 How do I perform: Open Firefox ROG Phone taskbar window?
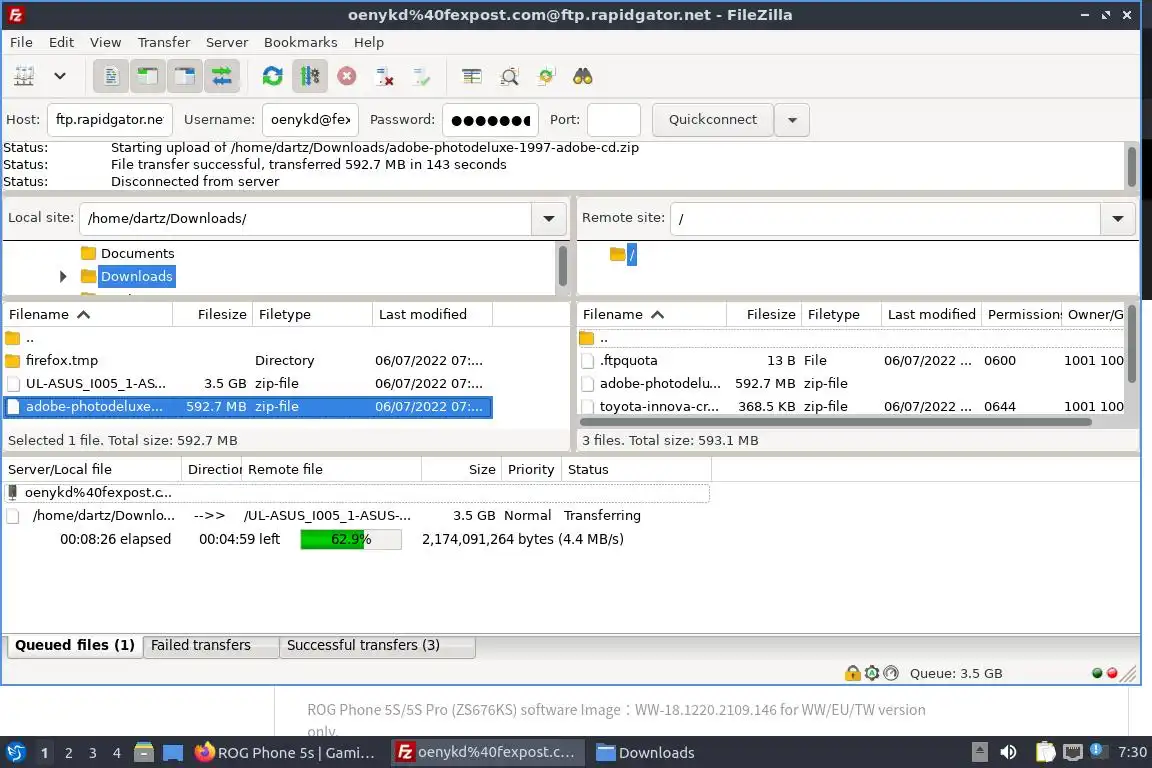(286, 753)
